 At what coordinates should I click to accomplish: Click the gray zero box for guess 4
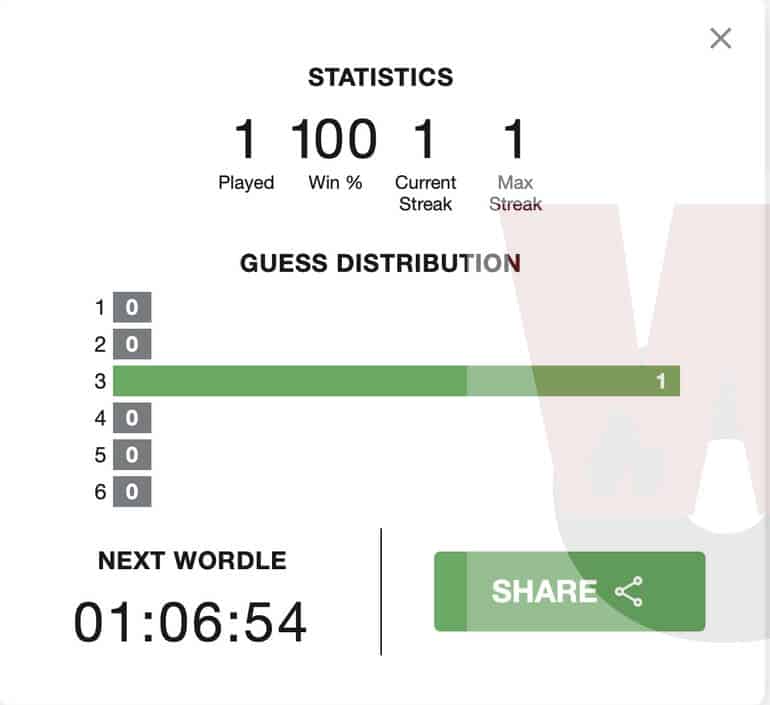click(x=132, y=417)
